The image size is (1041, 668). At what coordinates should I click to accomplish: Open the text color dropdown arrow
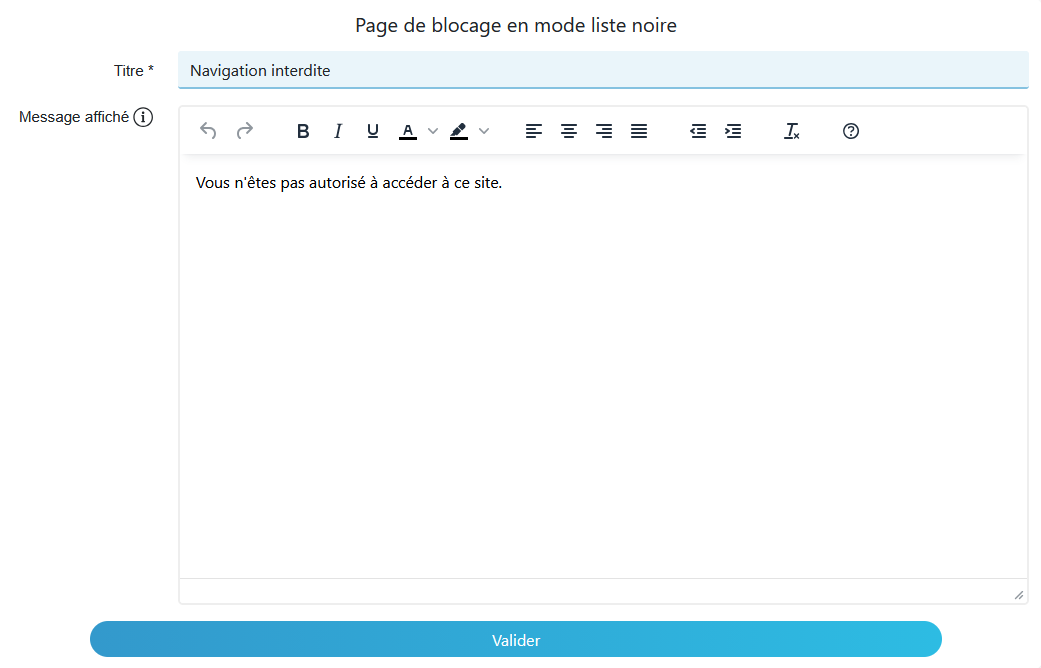pos(433,131)
